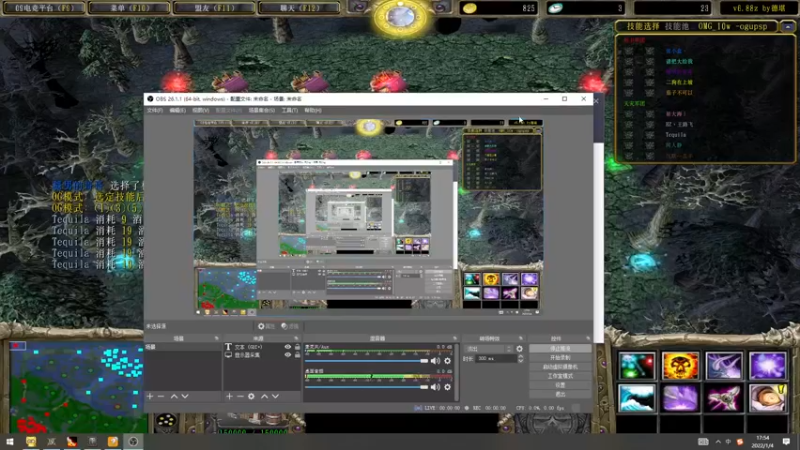The image size is (800, 450).
Task: Open OBS icon in Windows taskbar
Action: pyautogui.click(x=133, y=441)
